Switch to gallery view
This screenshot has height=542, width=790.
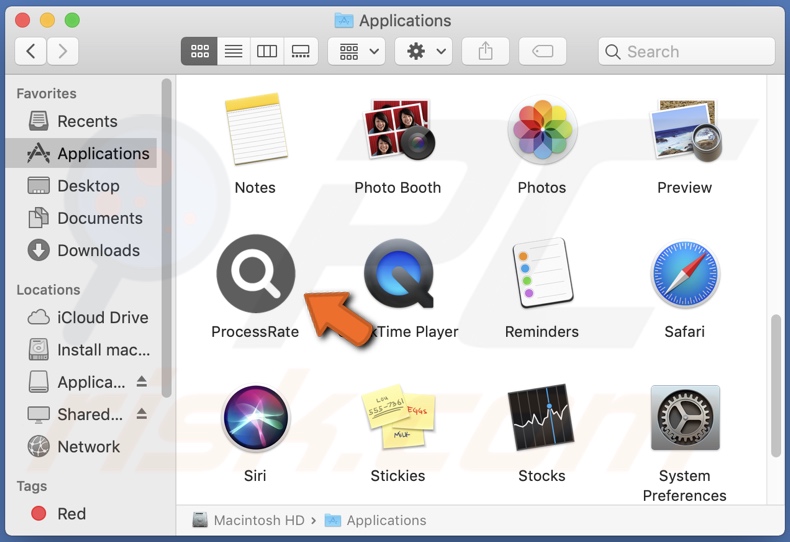point(301,51)
